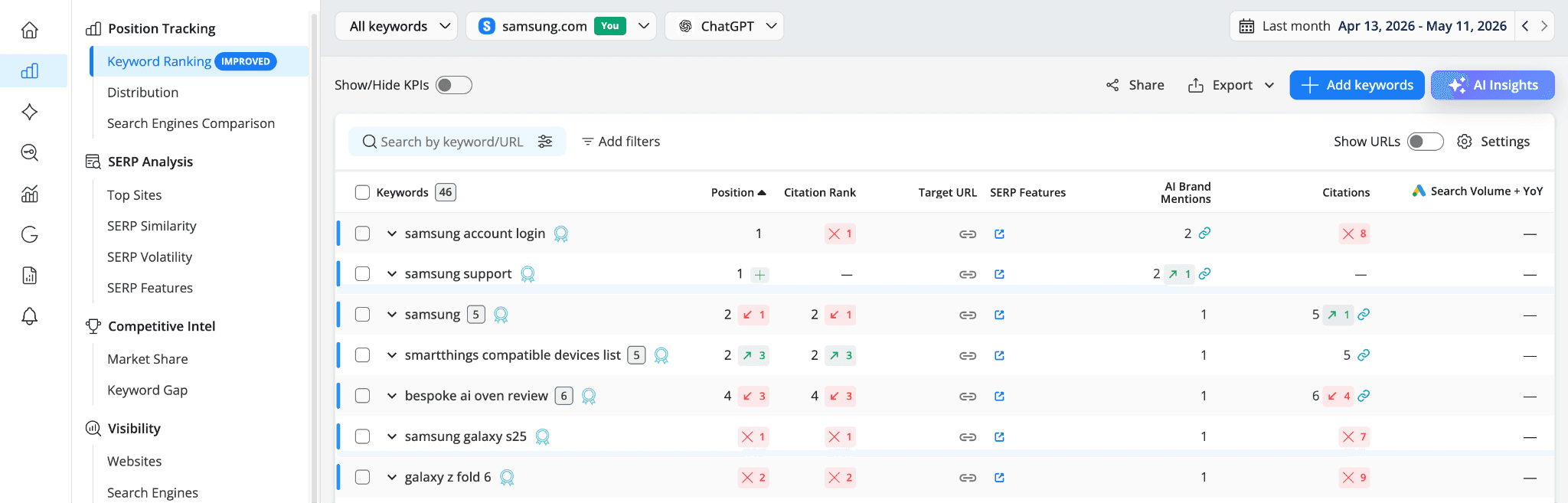
Task: Open Keyword Gap in sidebar
Action: coord(147,390)
